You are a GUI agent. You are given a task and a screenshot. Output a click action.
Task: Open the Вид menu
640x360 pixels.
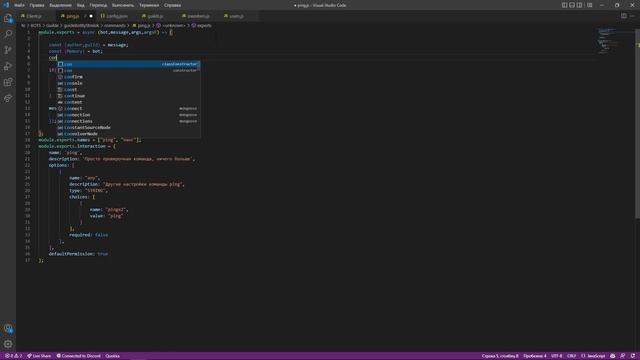coord(81,5)
